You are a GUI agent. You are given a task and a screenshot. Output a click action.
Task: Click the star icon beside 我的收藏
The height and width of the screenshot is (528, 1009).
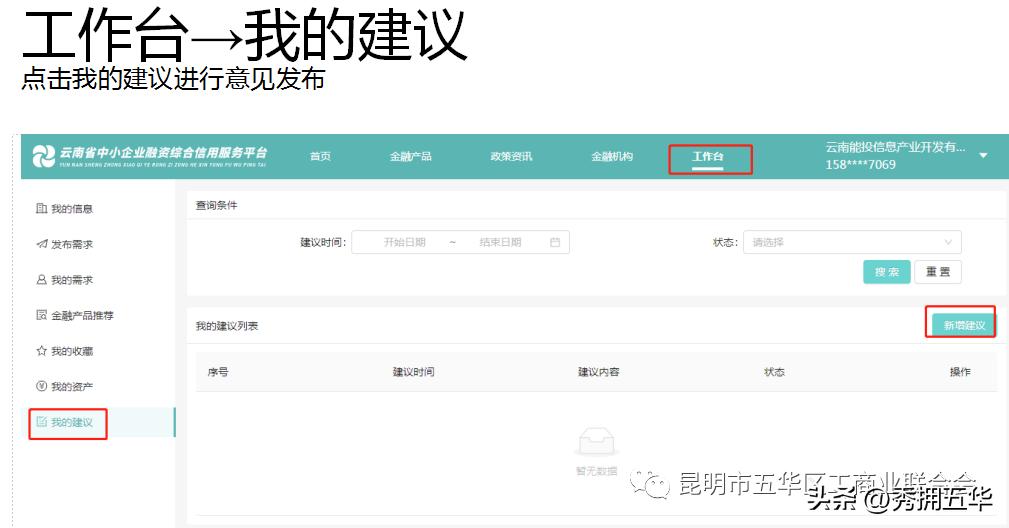(41, 350)
